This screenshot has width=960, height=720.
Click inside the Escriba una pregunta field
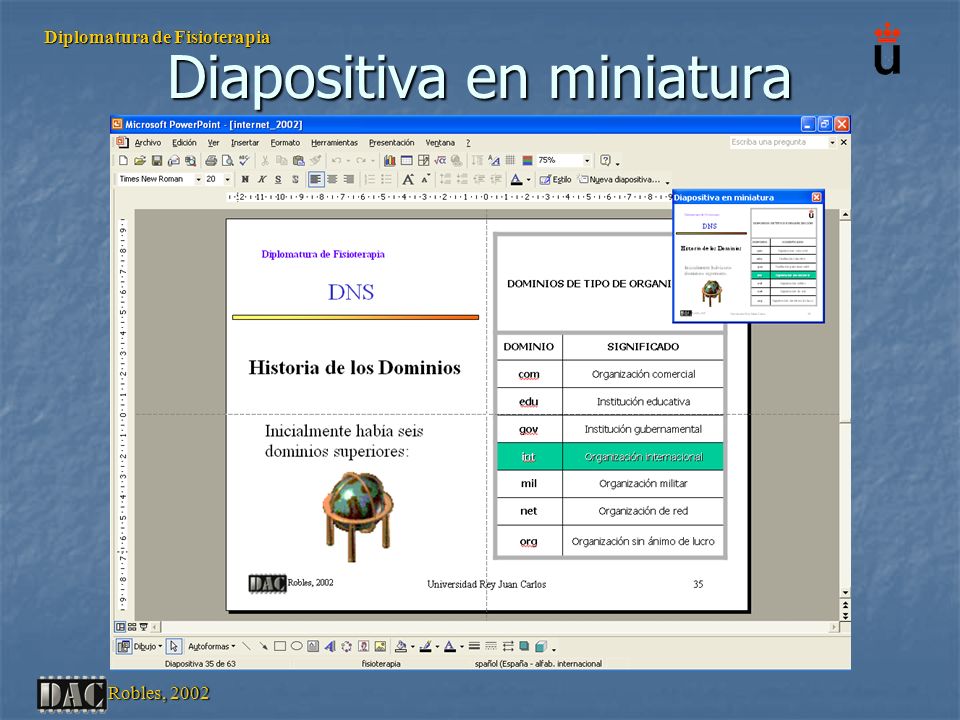(x=778, y=142)
